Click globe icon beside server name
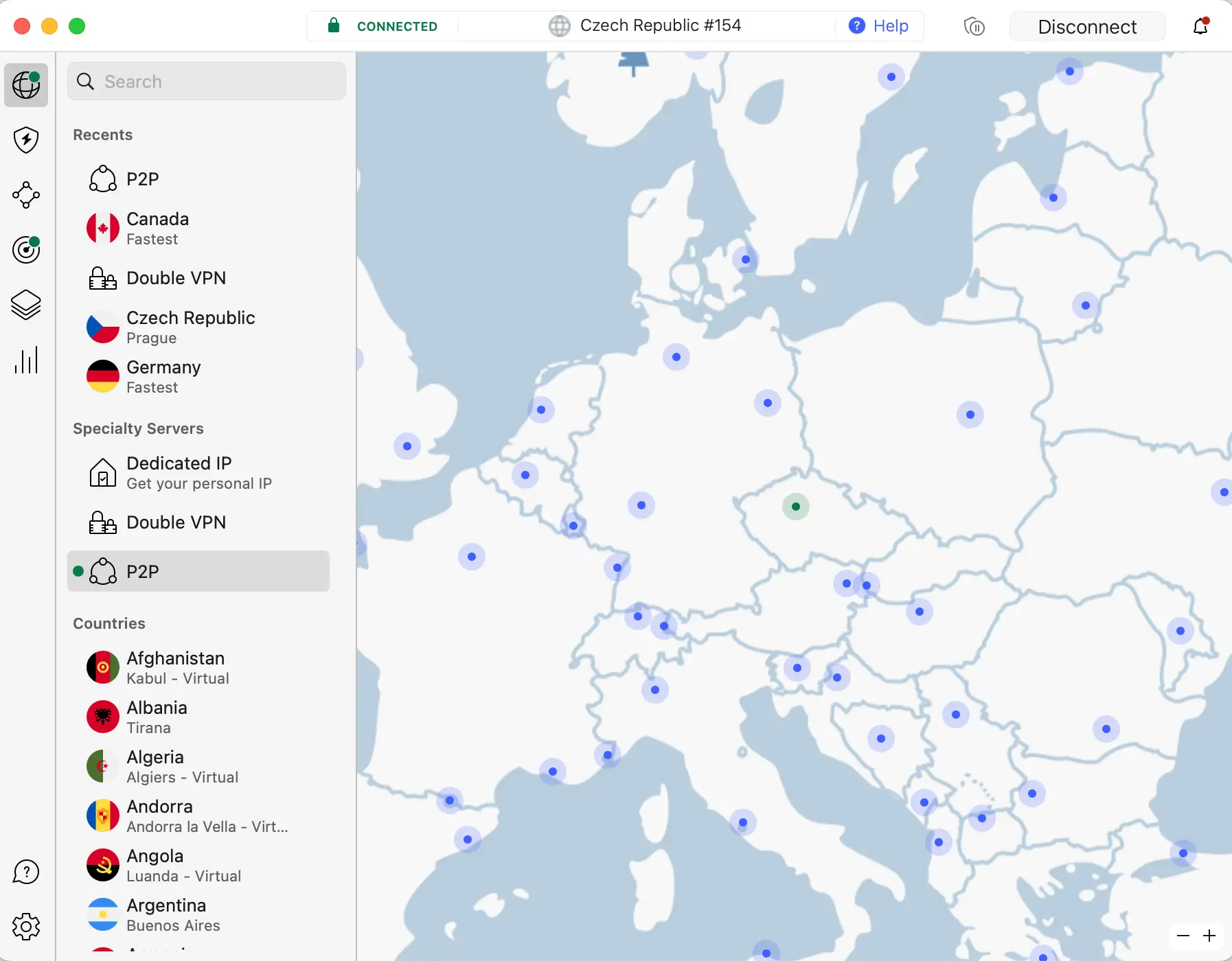Screen dimensions: 1232x961 pos(560,26)
